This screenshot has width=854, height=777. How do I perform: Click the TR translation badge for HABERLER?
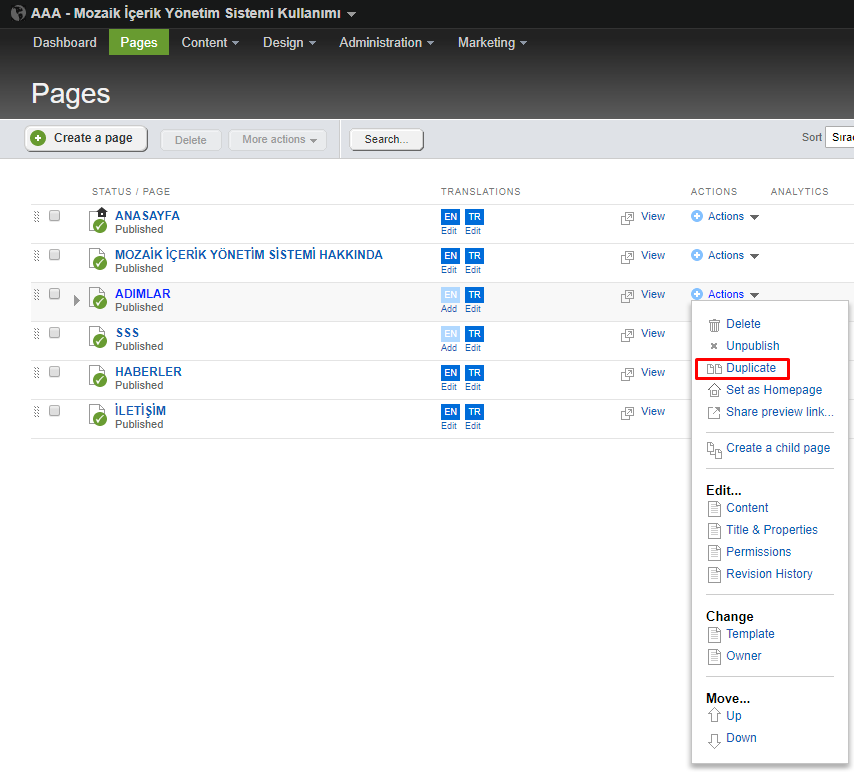coord(474,372)
